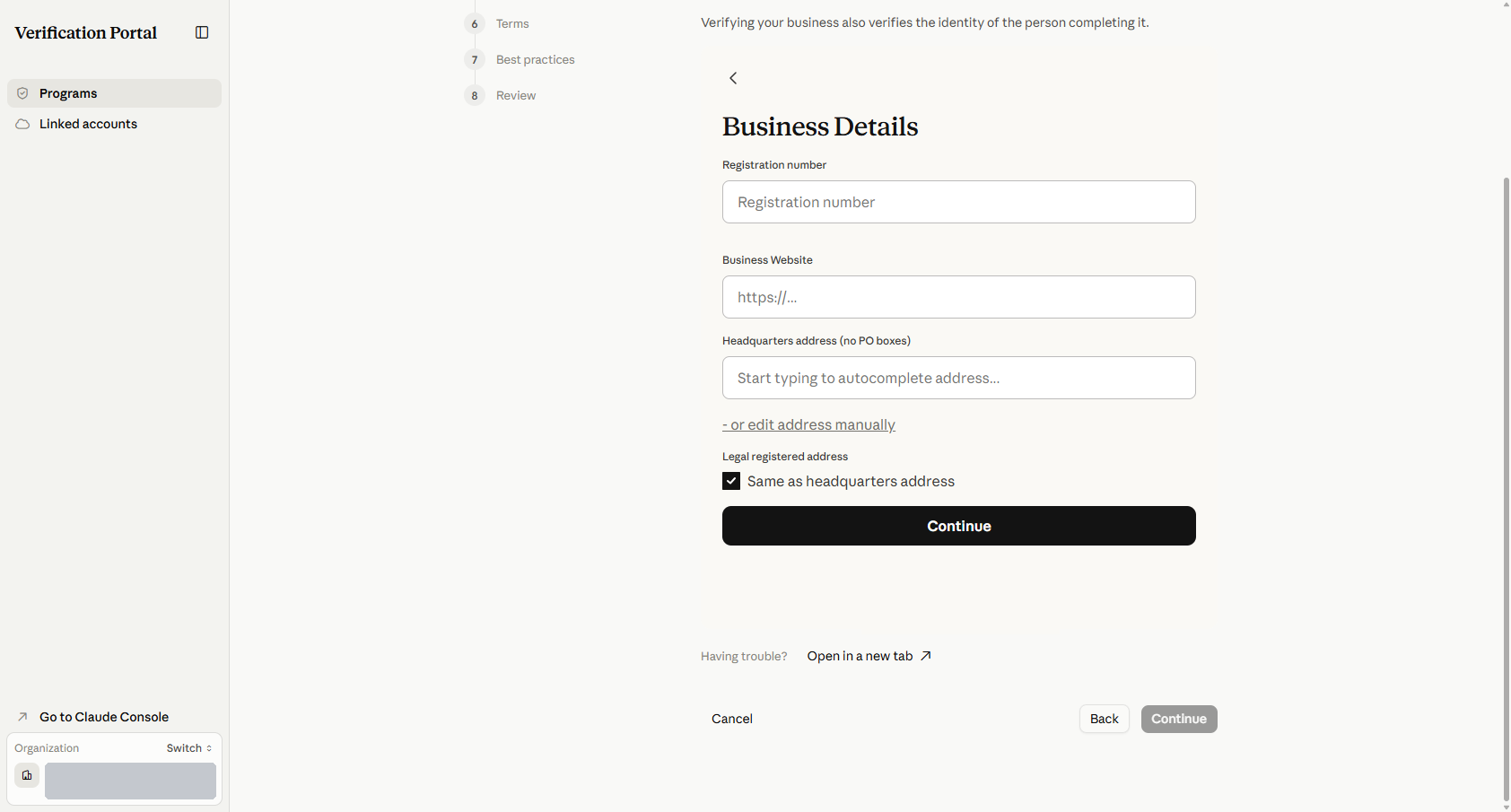This screenshot has height=812, width=1511.
Task: Click the external arrow beside Open in a new tab
Action: click(x=926, y=656)
